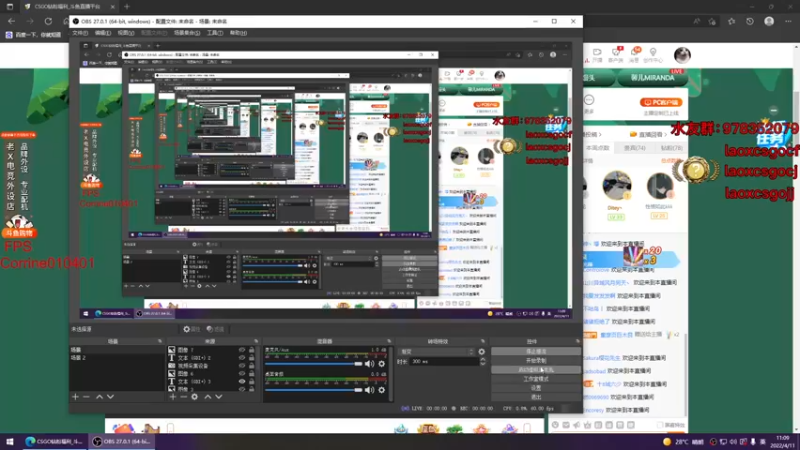Open the 更多 more options circle
This screenshot has width=800, height=450.
click(x=589, y=100)
